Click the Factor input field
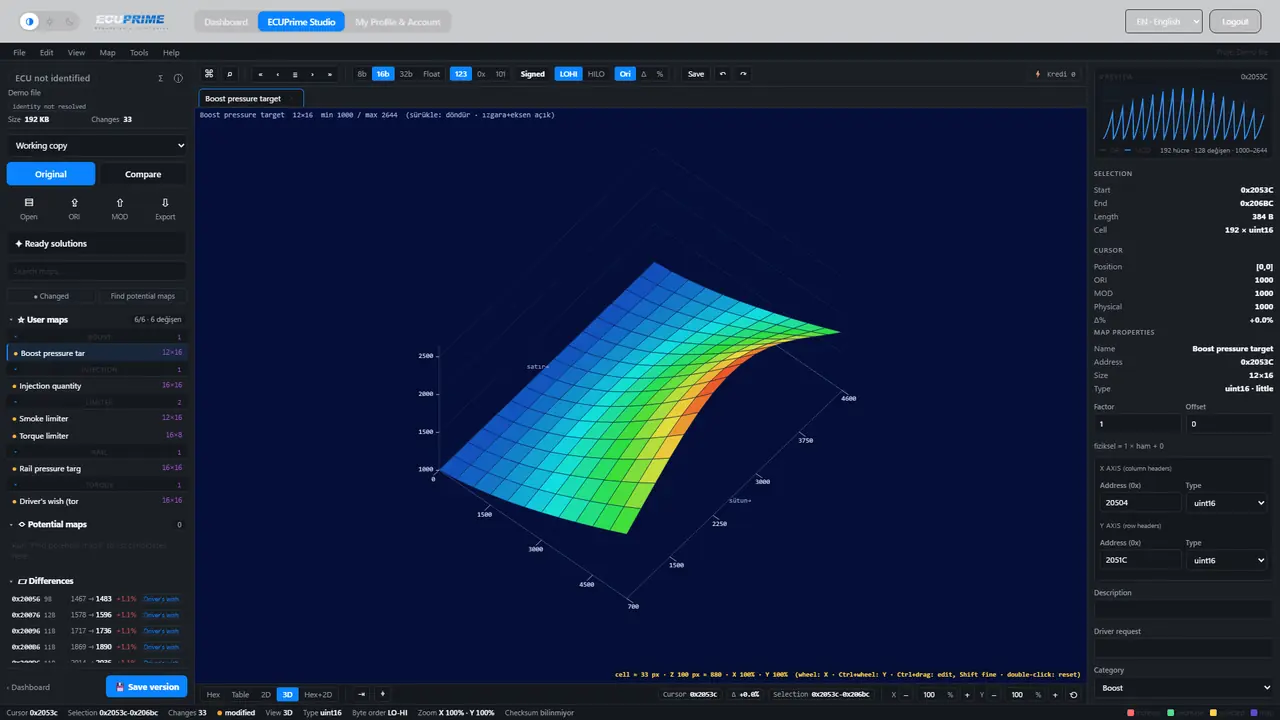The image size is (1280, 720). (1139, 424)
